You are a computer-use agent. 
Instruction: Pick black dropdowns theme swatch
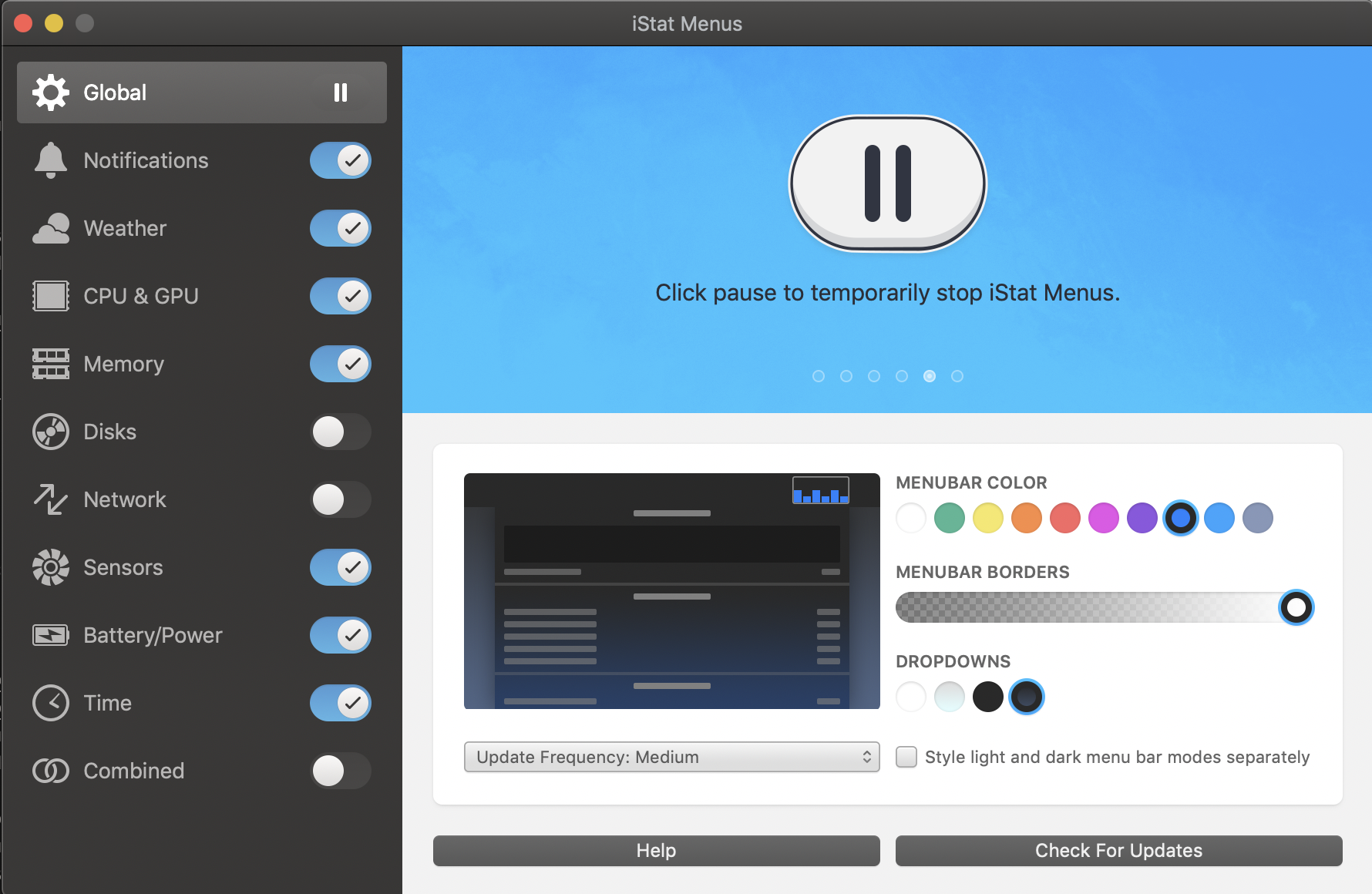[x=988, y=697]
